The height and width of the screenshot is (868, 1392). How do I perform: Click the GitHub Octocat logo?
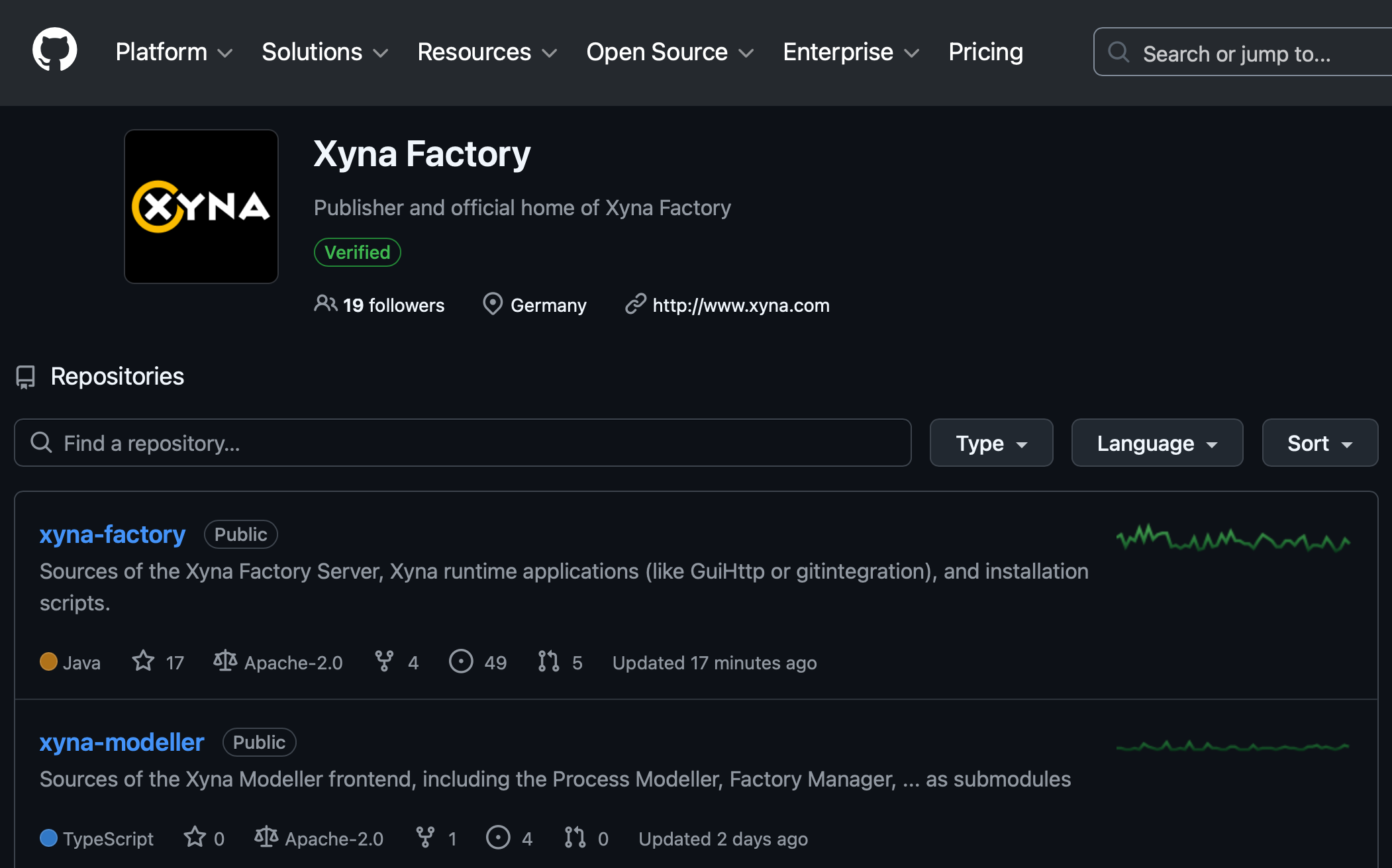point(54,50)
